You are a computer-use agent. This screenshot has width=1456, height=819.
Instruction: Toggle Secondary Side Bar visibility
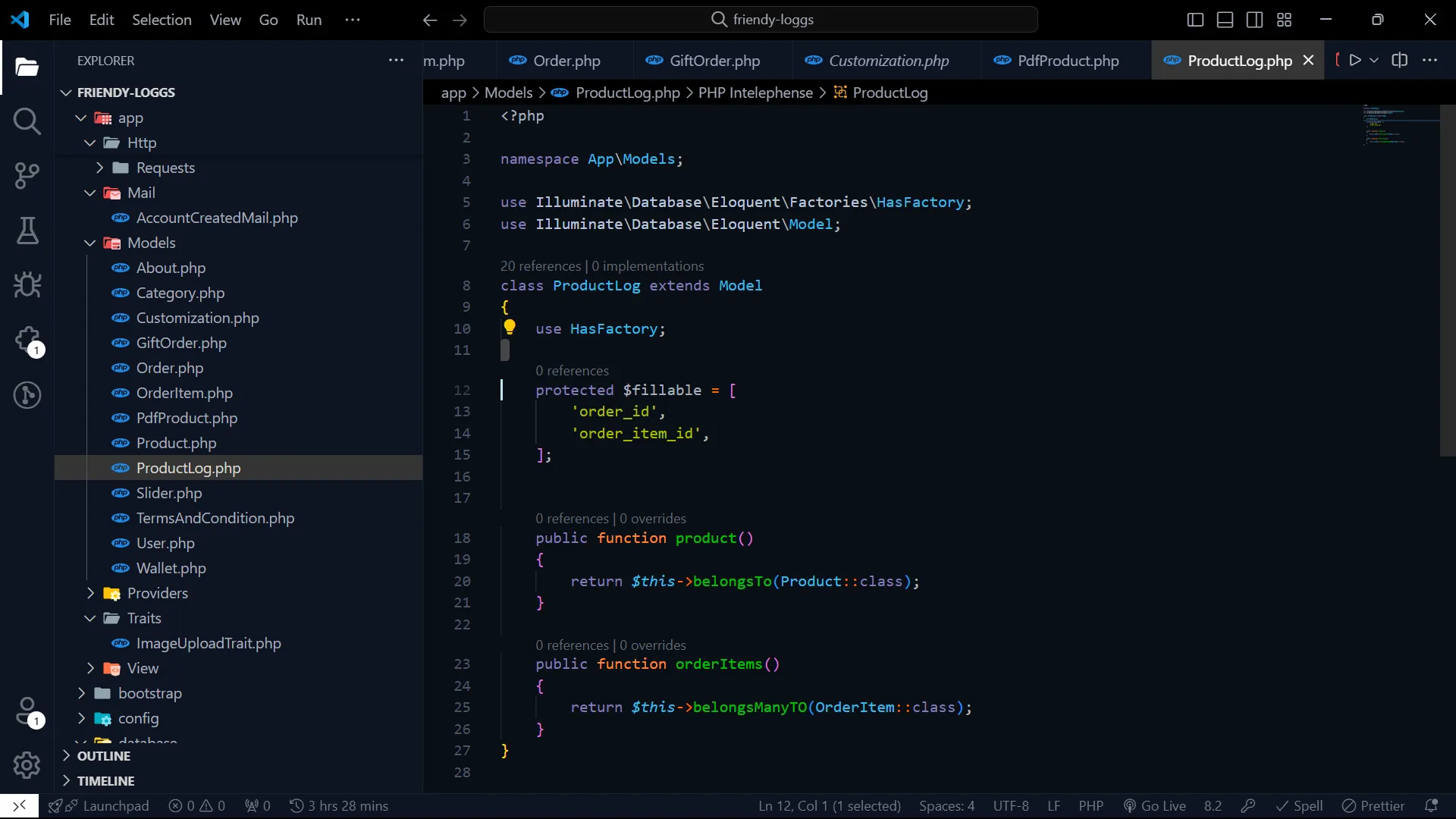pyautogui.click(x=1254, y=20)
